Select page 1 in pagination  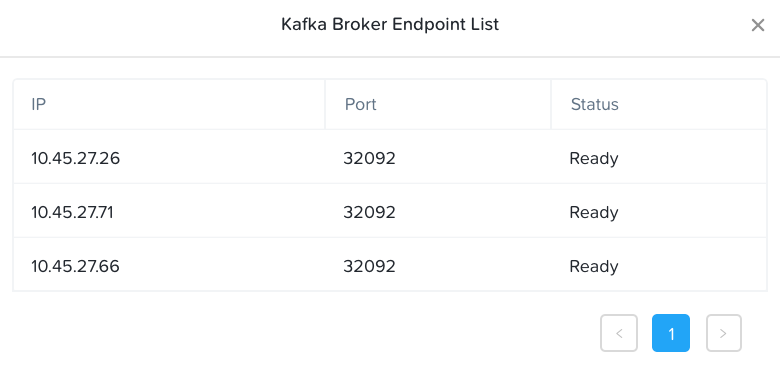(x=671, y=333)
